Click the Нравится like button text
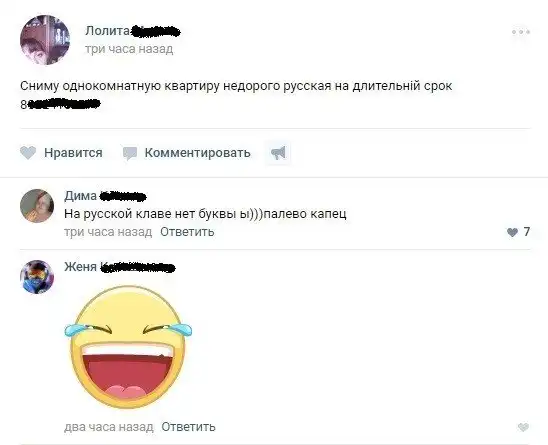548x445 pixels. (73, 153)
